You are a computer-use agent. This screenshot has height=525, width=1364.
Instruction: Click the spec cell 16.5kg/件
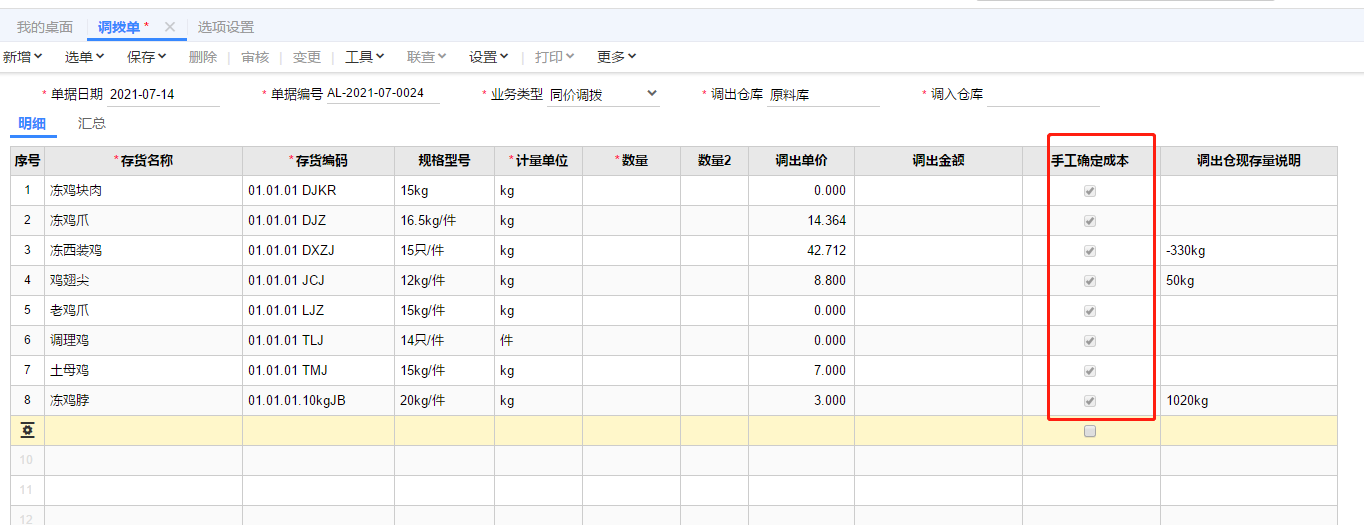pyautogui.click(x=445, y=221)
